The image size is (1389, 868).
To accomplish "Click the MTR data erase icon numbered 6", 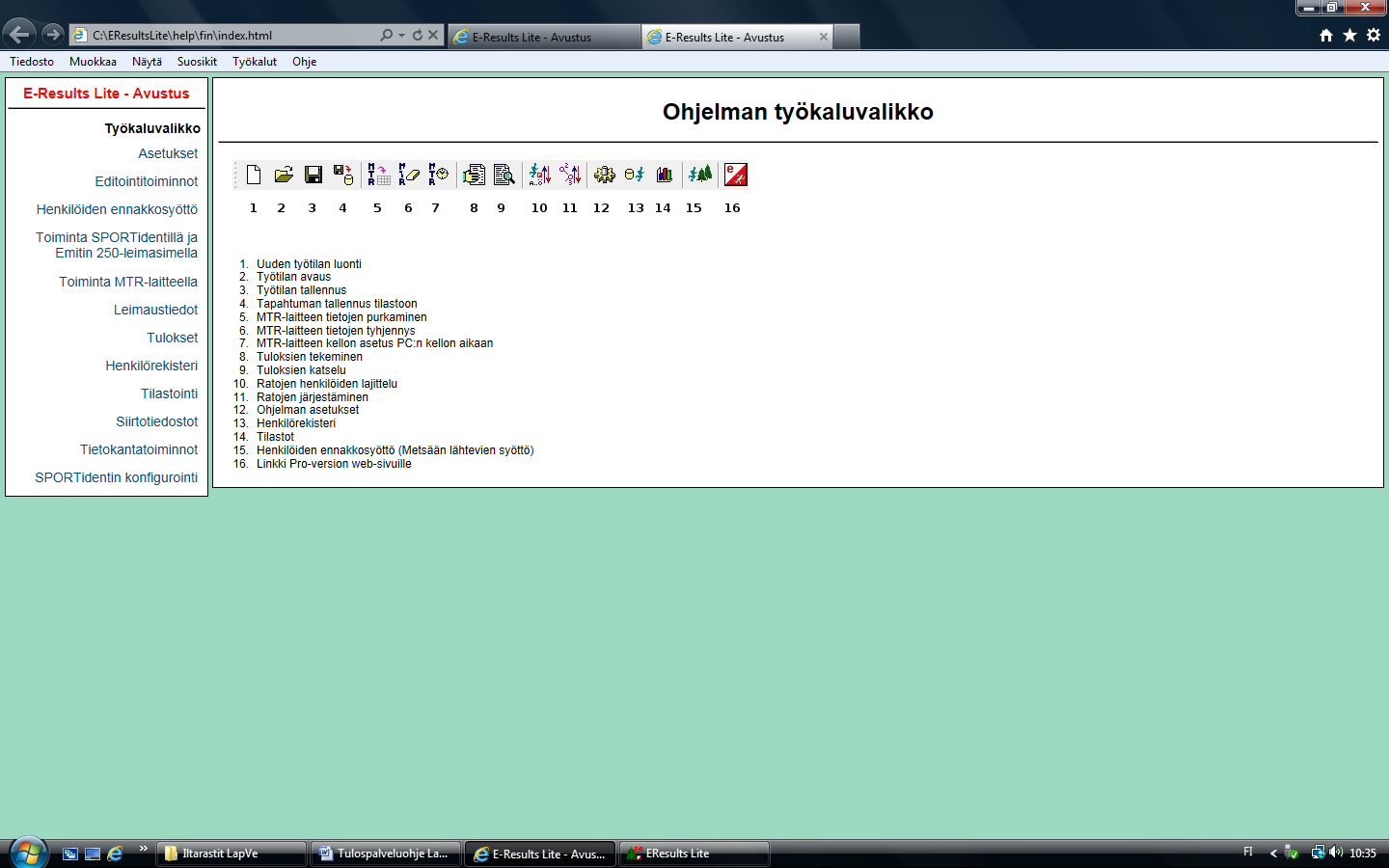I will pyautogui.click(x=409, y=175).
